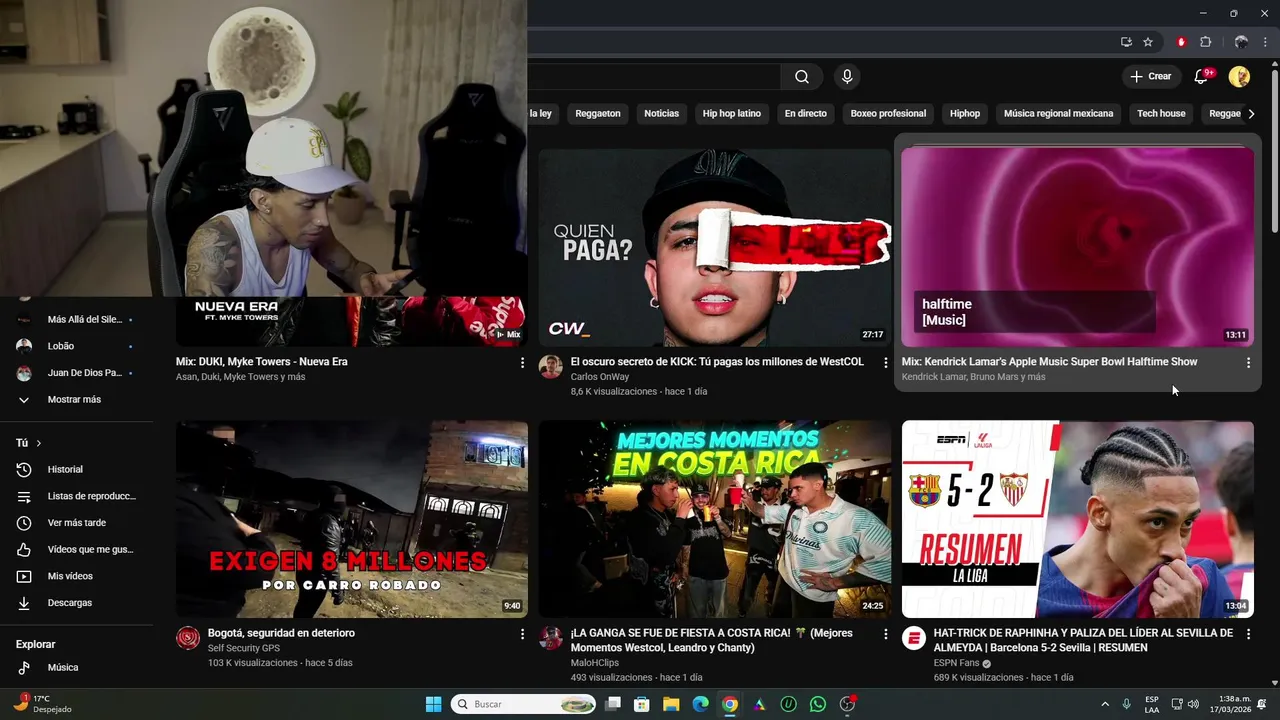
Task: Play Exigen 8 Millones thumbnail
Action: 352,519
